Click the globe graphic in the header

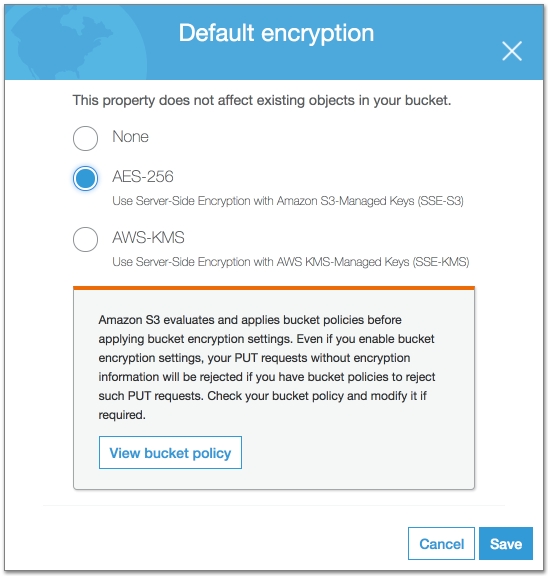76,43
